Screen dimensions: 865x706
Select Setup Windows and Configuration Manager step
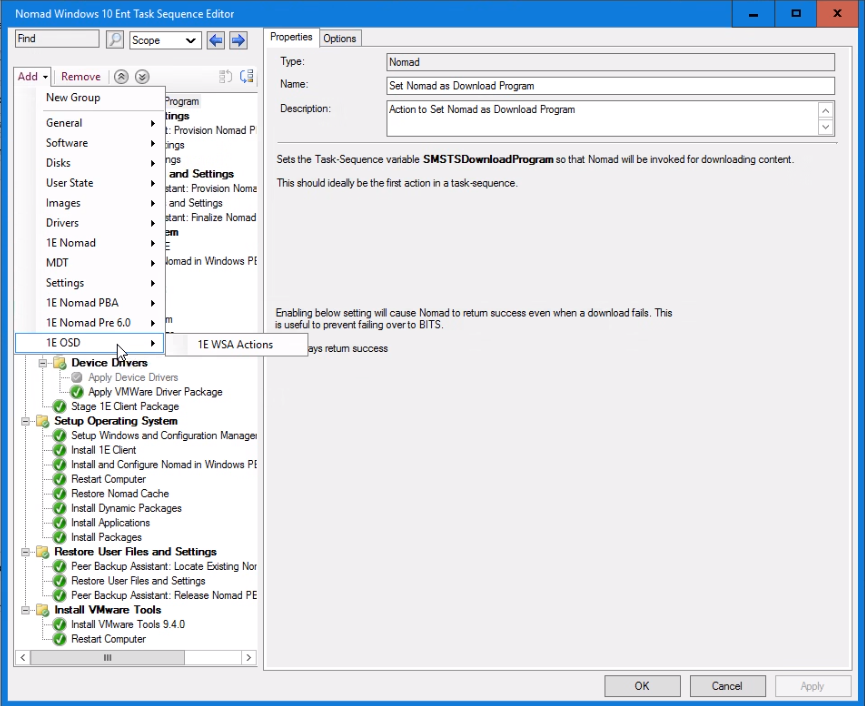[164, 436]
